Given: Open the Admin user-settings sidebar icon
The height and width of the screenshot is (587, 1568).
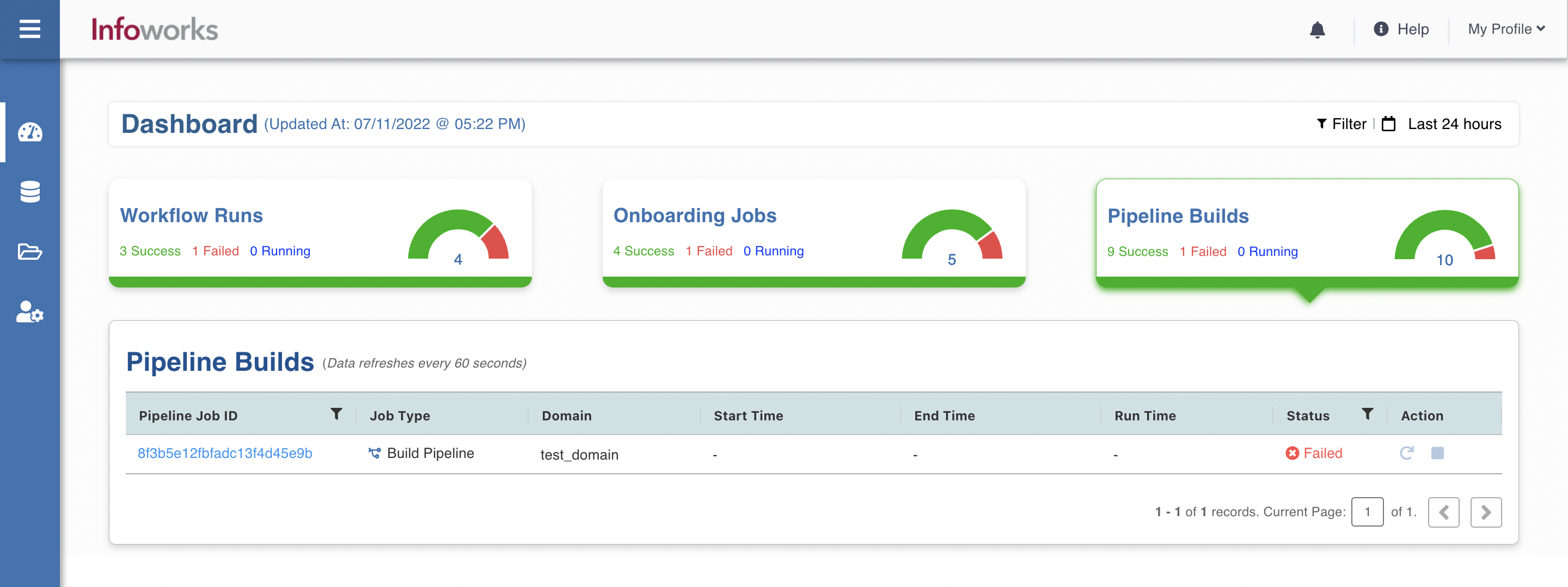Looking at the screenshot, I should pos(30,312).
